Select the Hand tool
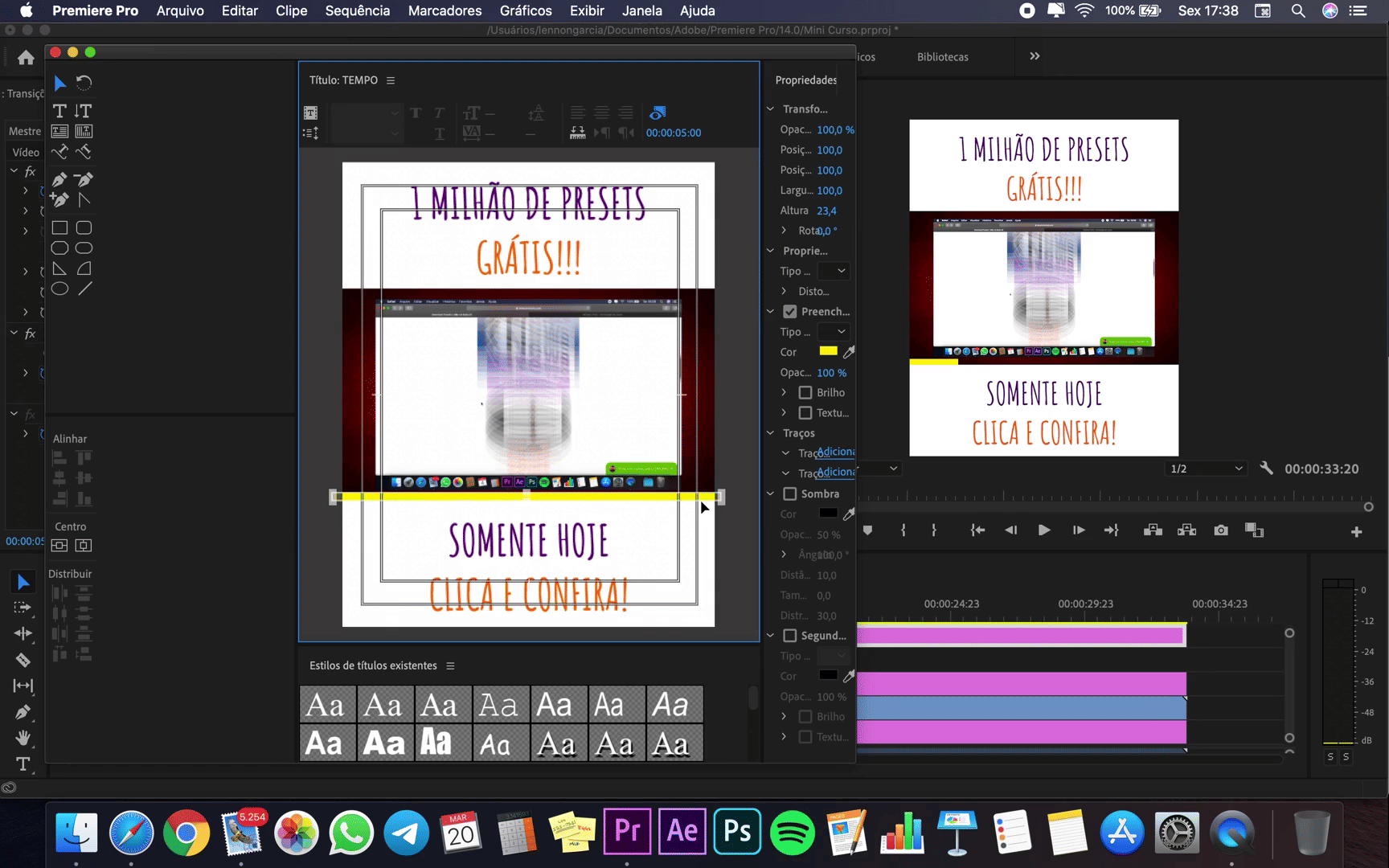 23,738
